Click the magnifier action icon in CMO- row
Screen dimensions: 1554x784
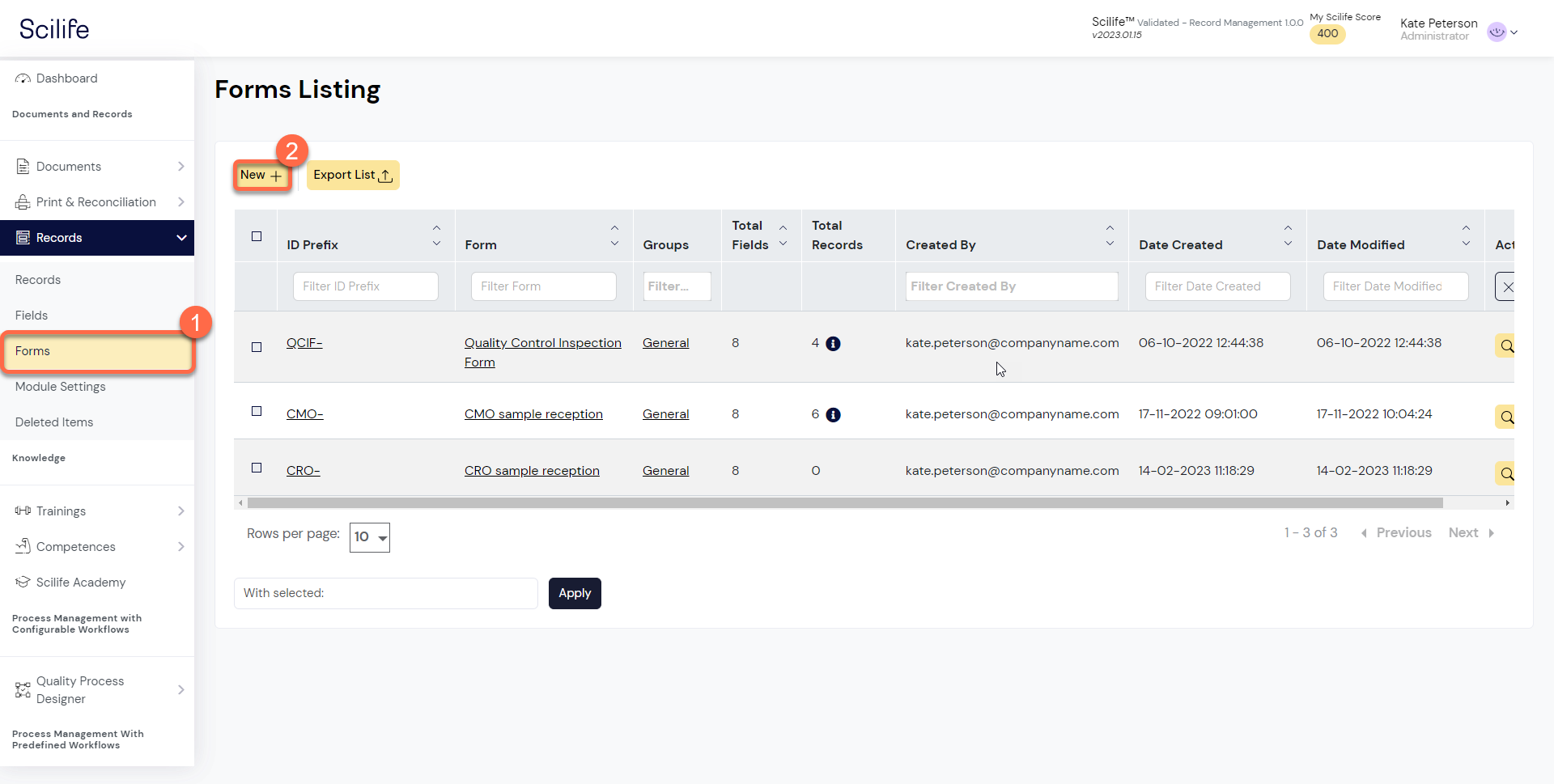(x=1505, y=417)
